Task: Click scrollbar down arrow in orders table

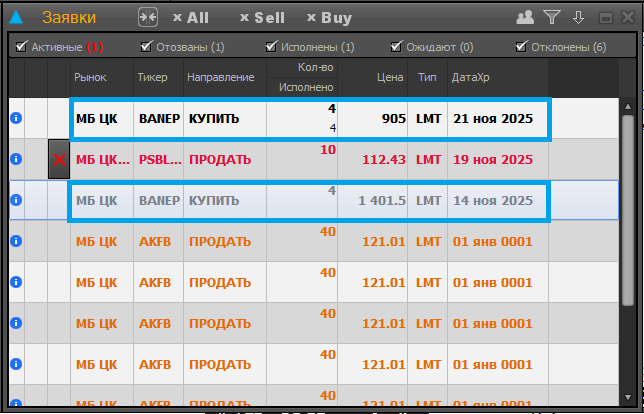Action: pyautogui.click(x=628, y=397)
